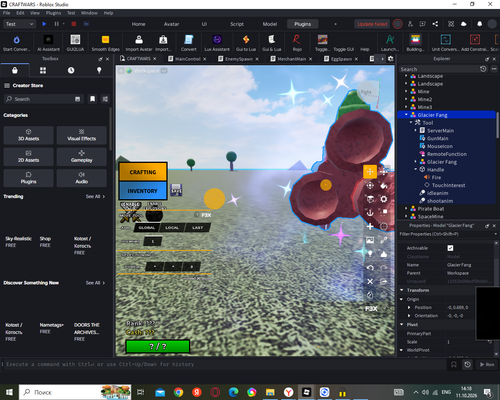Open the Script ribbon tab
Screen dimensions: 500x400
(237, 24)
